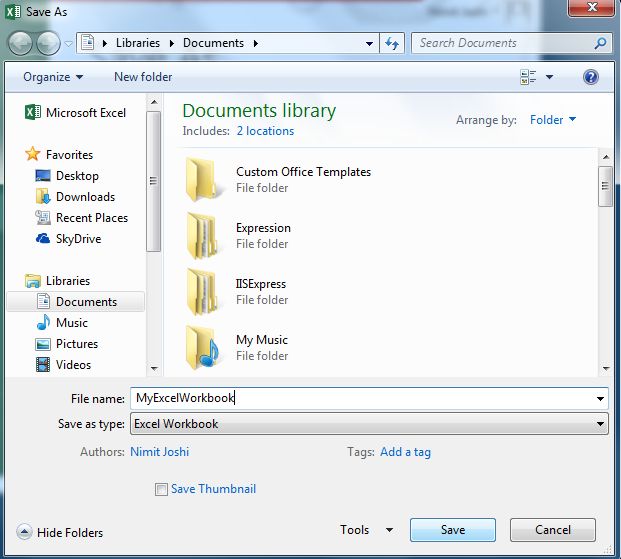Click the Music note icon in navigation pane

click(x=43, y=322)
